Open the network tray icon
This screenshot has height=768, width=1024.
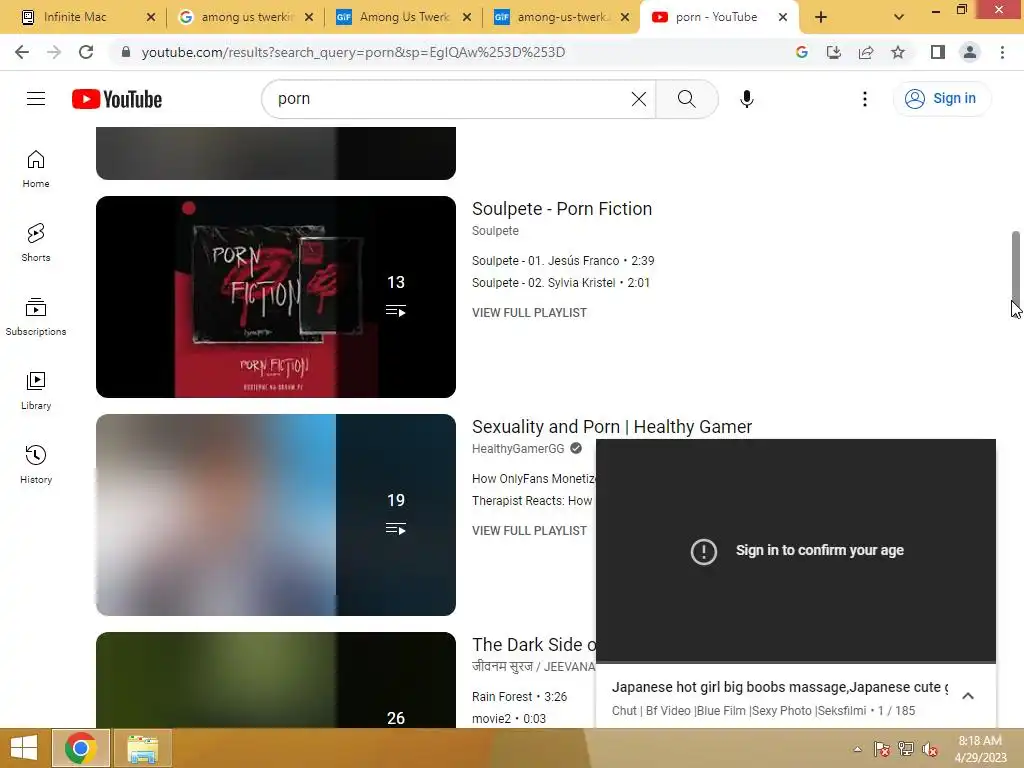point(906,749)
